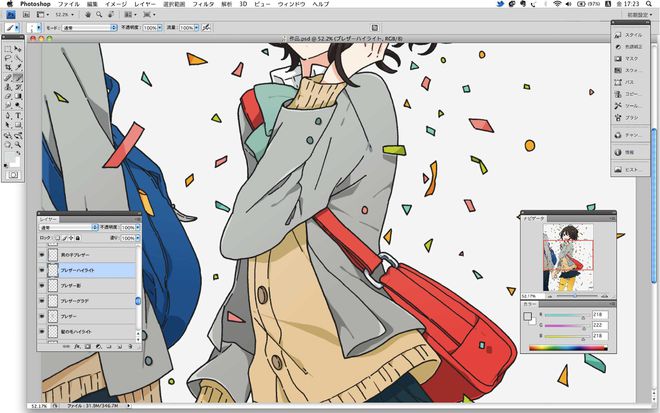
Task: Hide the ブレザー影 layer
Action: 42,285
